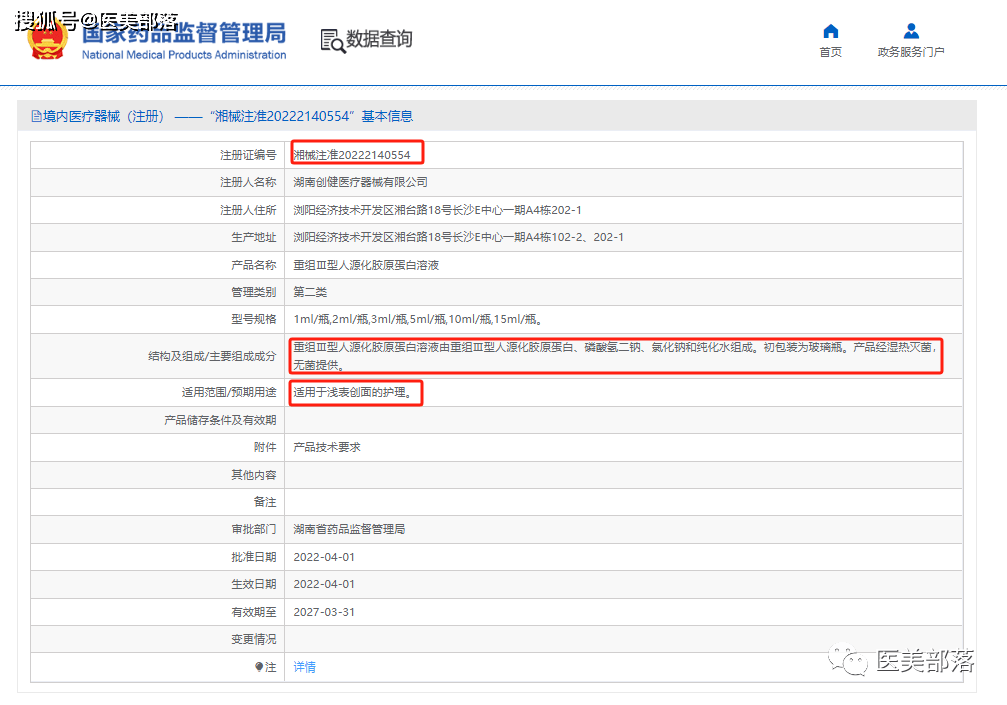Click the 数据查询 heading text
This screenshot has height=705, width=1007.
pos(379,40)
